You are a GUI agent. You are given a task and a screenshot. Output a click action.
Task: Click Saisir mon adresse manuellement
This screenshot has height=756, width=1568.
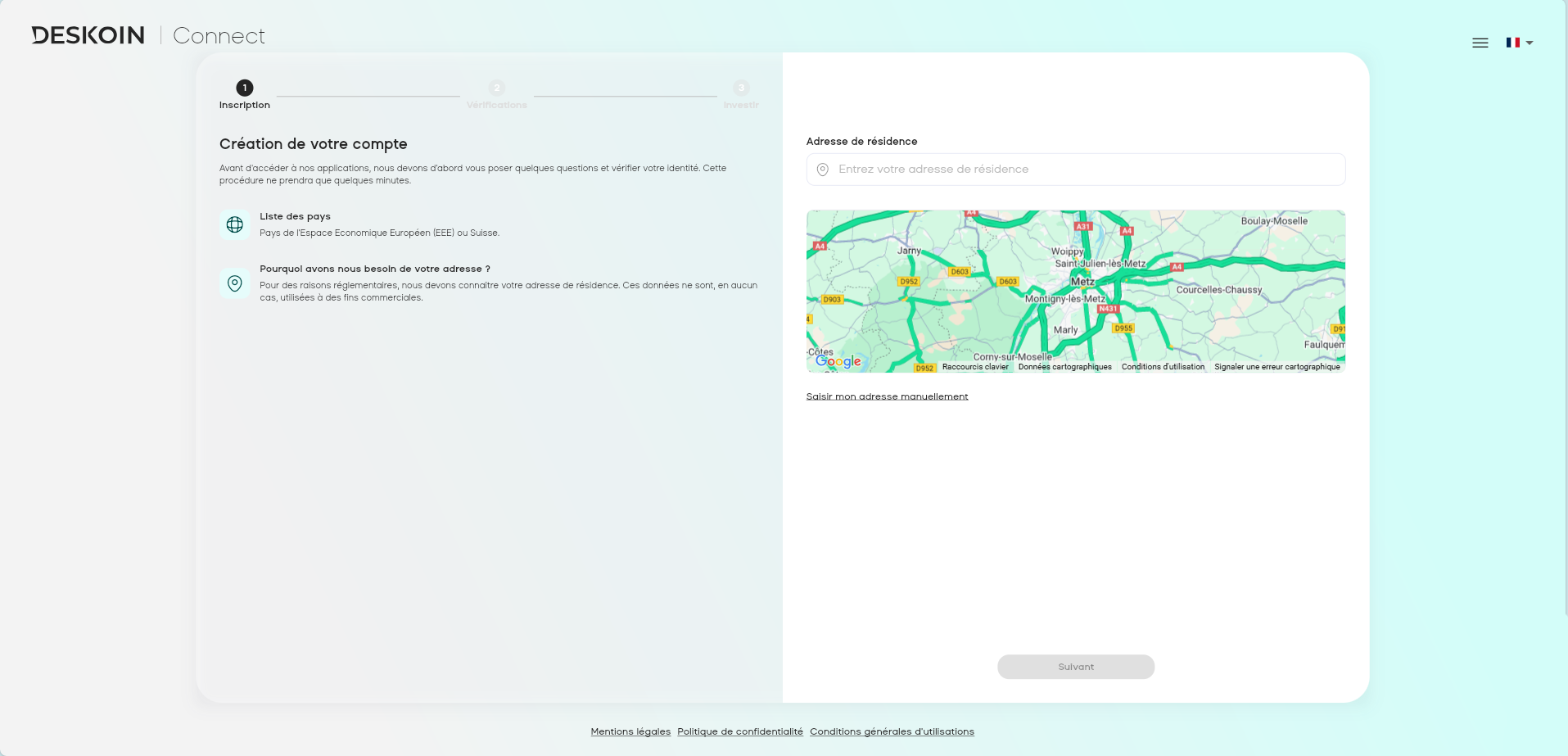(887, 396)
